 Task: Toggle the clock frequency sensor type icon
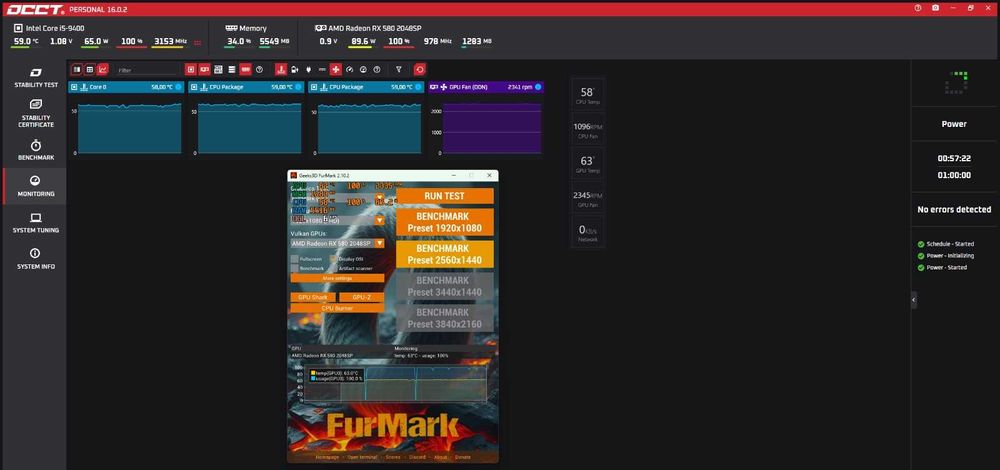(363, 70)
